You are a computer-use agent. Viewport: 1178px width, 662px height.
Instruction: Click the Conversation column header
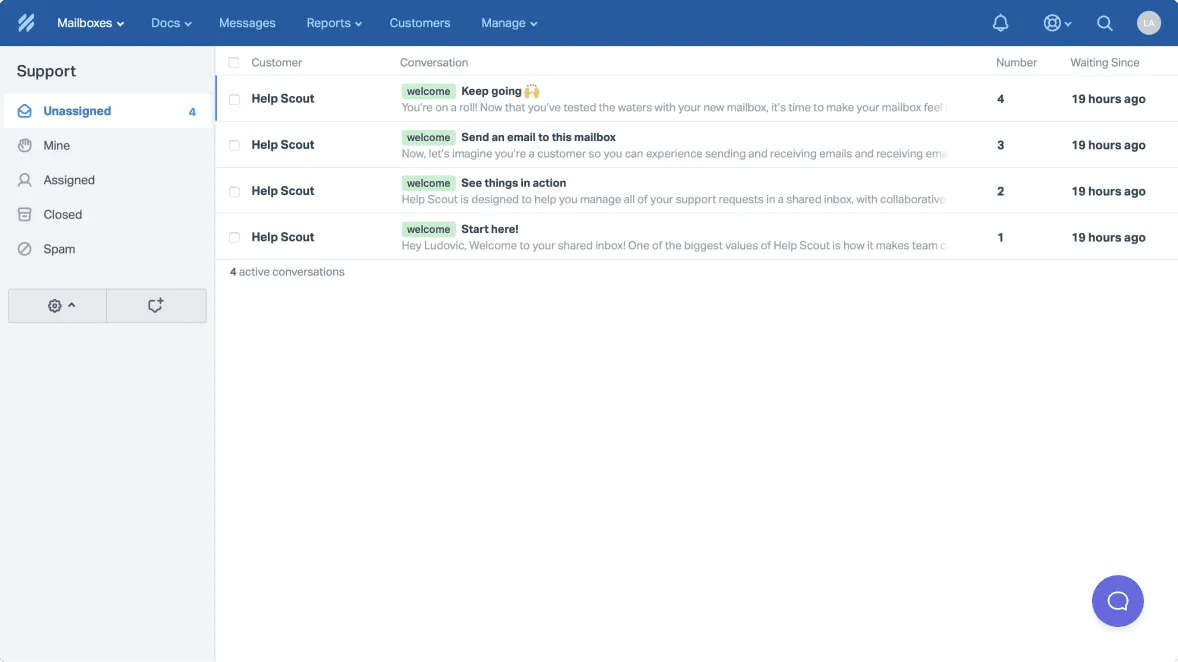pyautogui.click(x=433, y=62)
